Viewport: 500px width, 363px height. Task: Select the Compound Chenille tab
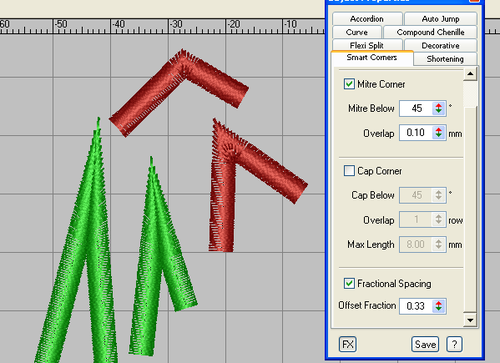pos(430,32)
